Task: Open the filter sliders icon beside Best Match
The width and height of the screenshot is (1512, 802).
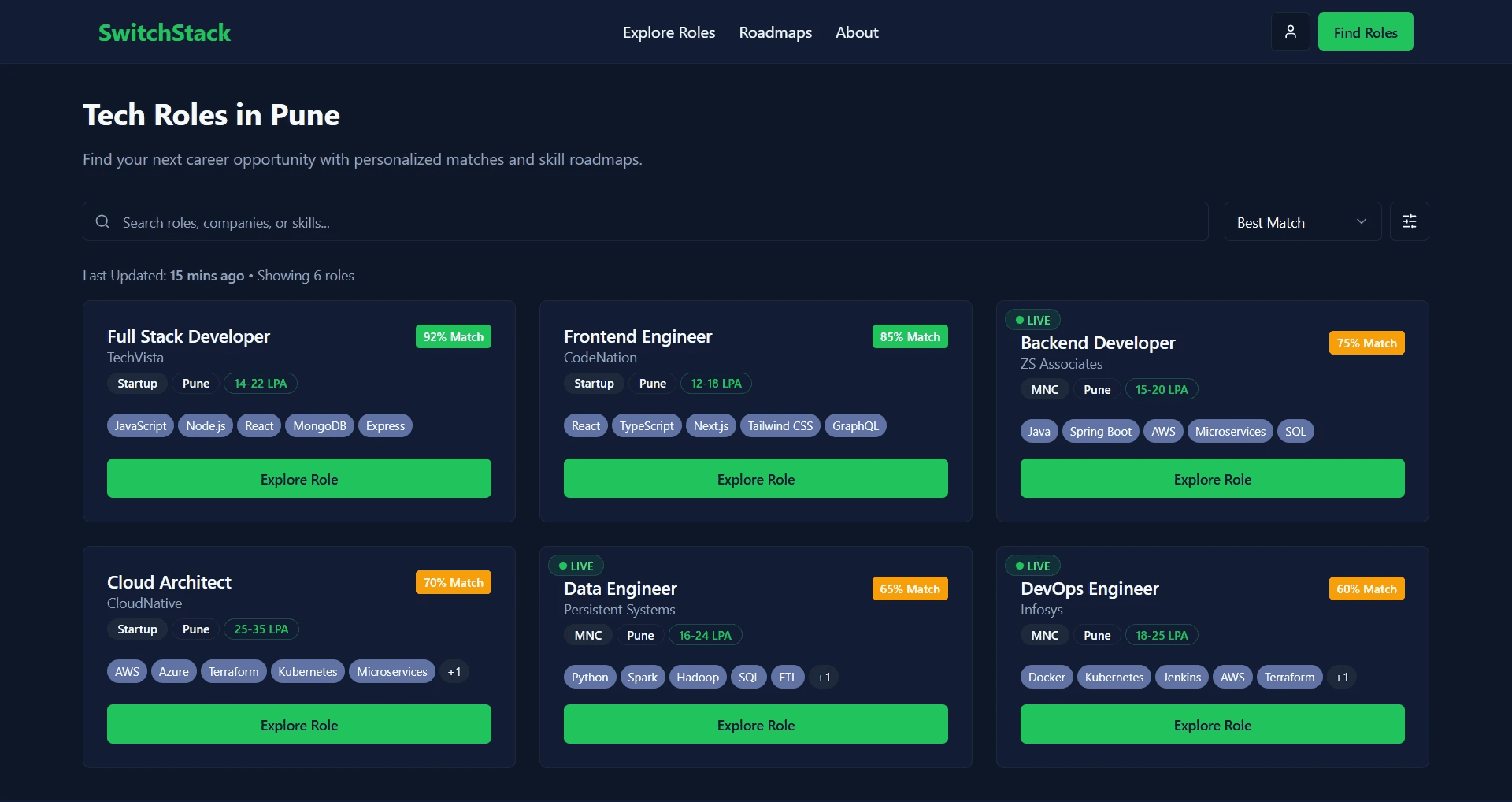Action: [x=1409, y=221]
